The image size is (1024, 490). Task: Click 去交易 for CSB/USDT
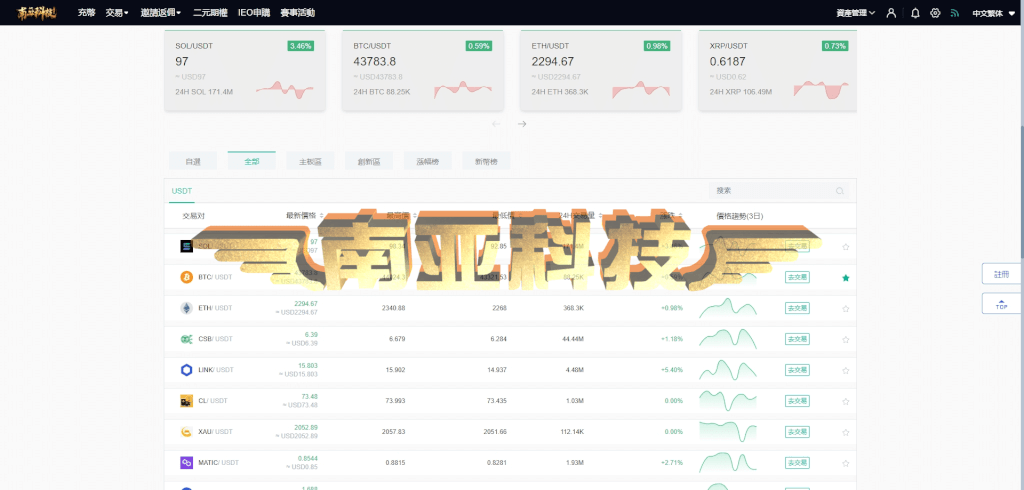point(797,339)
